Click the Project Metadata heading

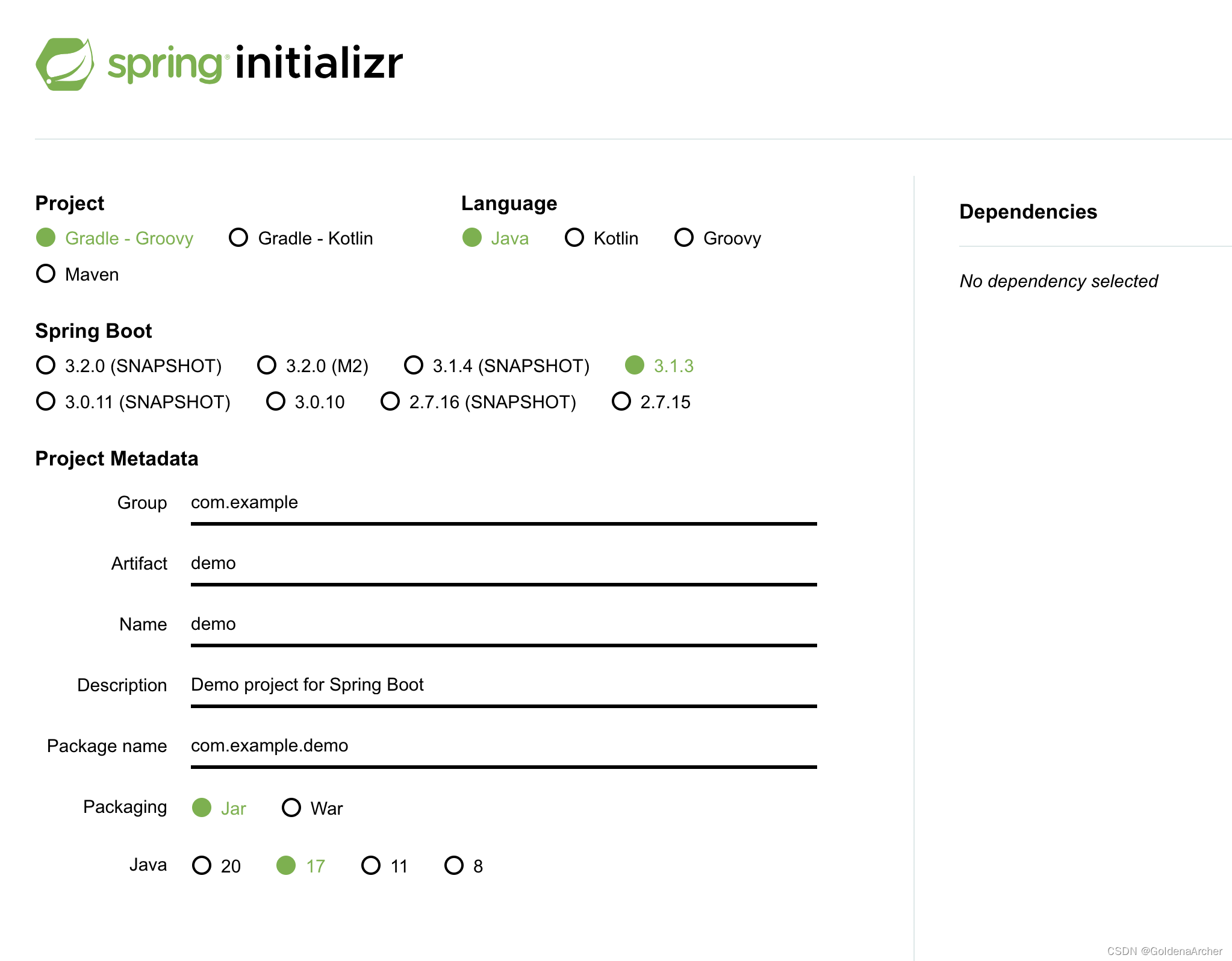(x=117, y=459)
